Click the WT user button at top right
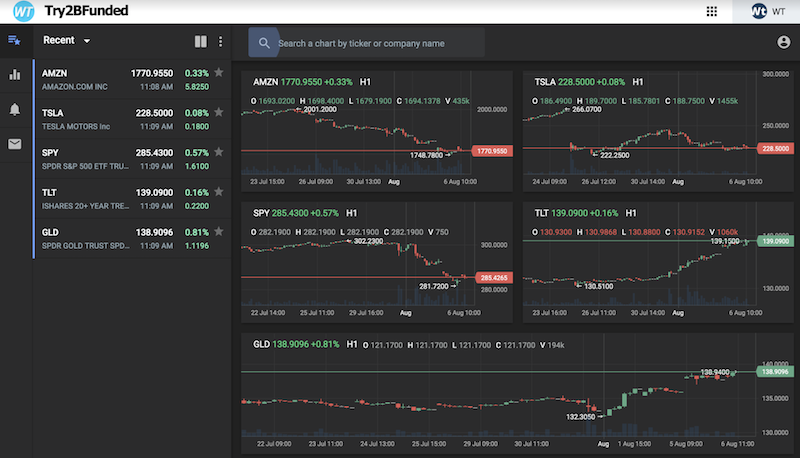Image resolution: width=800 pixels, height=458 pixels. click(766, 11)
